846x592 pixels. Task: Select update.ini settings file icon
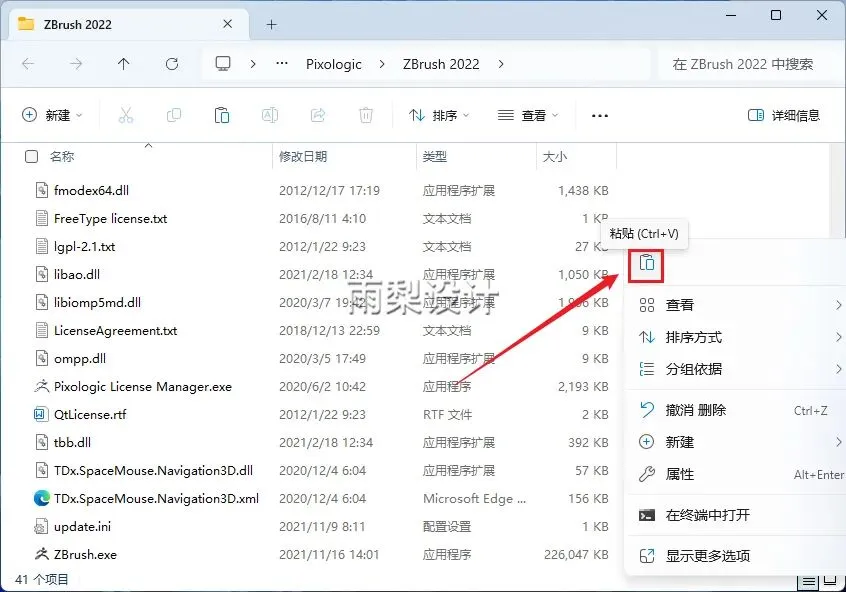pos(42,526)
